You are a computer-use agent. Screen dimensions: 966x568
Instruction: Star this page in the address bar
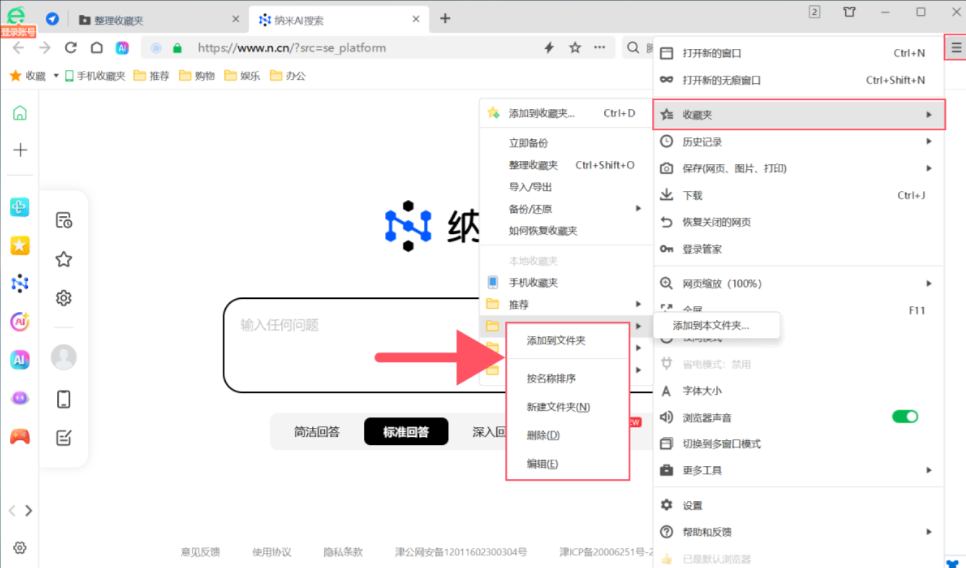(575, 47)
